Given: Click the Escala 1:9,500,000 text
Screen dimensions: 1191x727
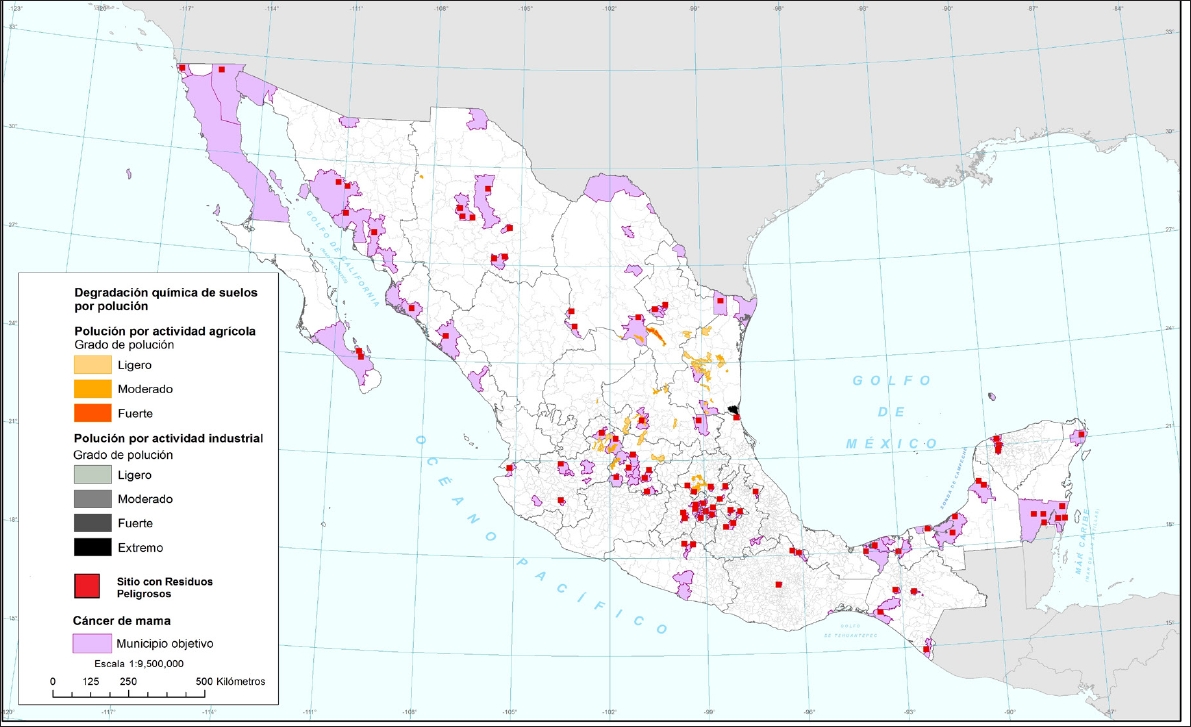Looking at the screenshot, I should tap(131, 663).
